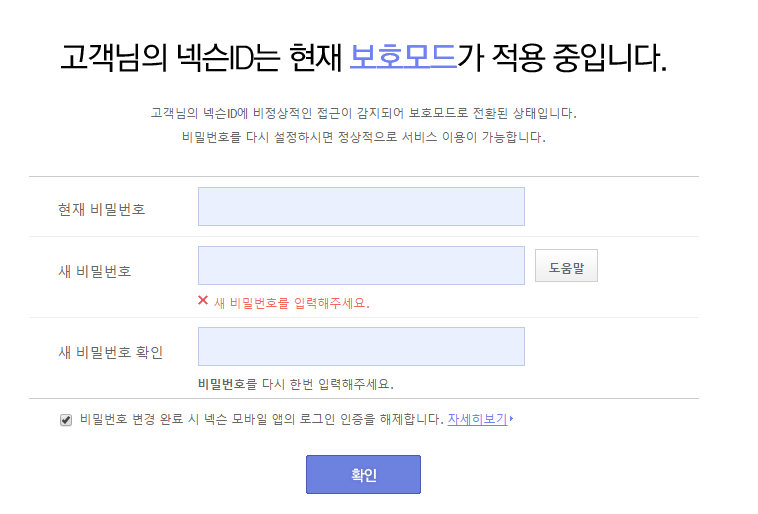Click the 새 비밀번호 확인 label
The width and height of the screenshot is (758, 514).
(111, 352)
